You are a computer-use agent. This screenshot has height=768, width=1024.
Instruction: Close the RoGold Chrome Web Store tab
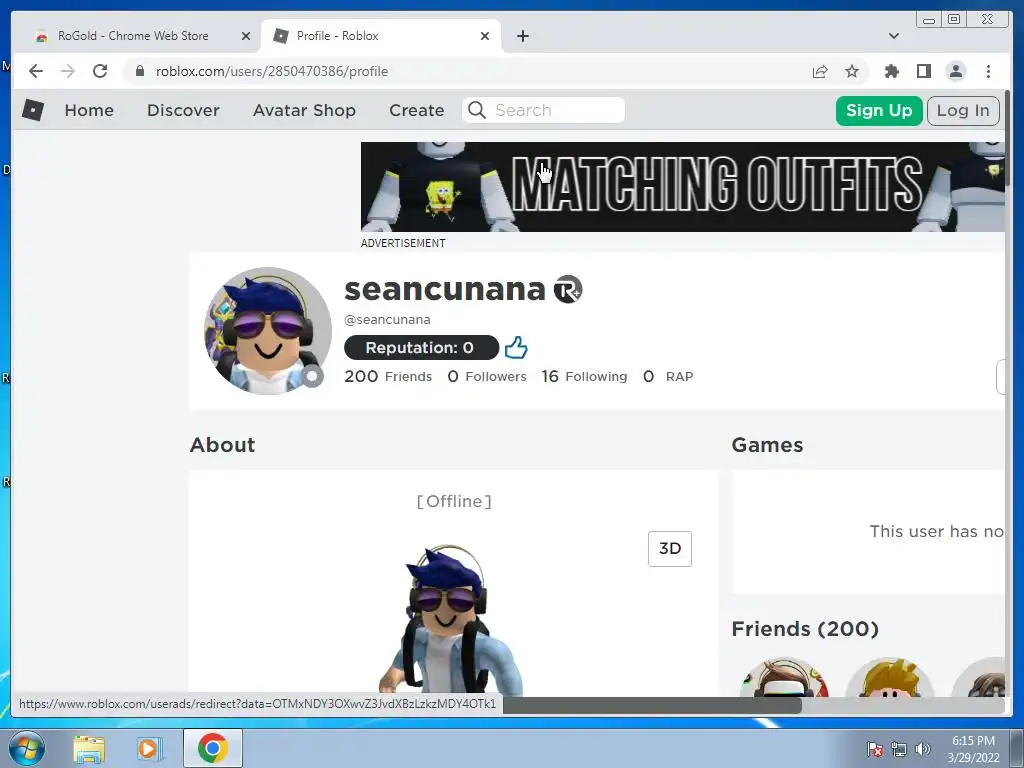click(246, 36)
